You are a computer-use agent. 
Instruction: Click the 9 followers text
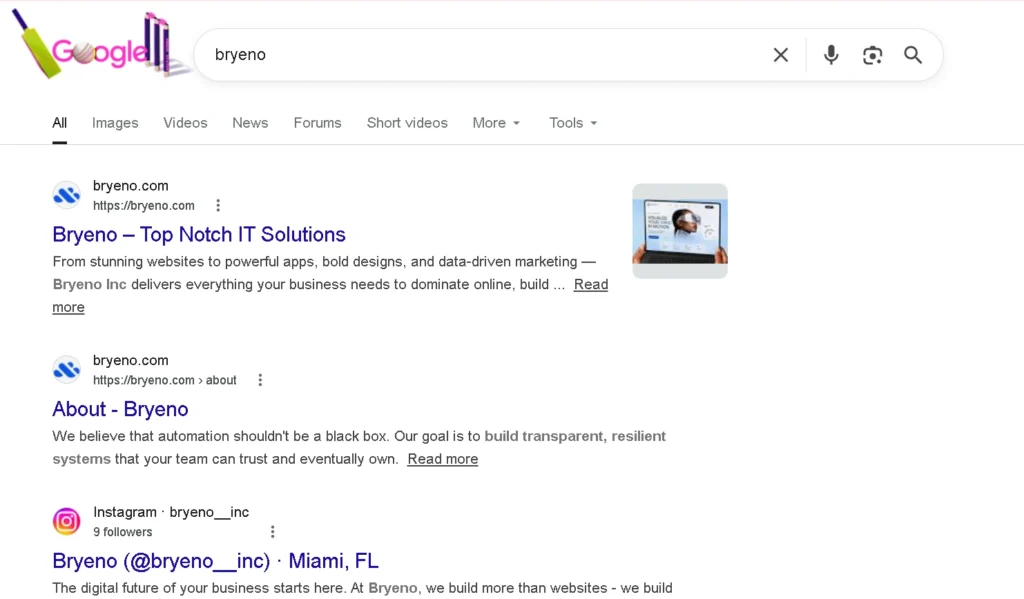[x=123, y=532]
